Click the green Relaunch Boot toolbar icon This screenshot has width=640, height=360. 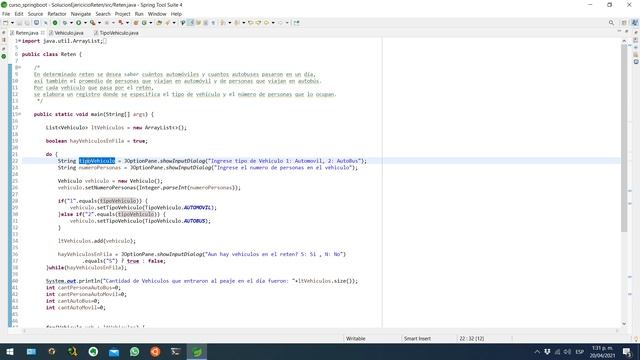click(x=55, y=23)
